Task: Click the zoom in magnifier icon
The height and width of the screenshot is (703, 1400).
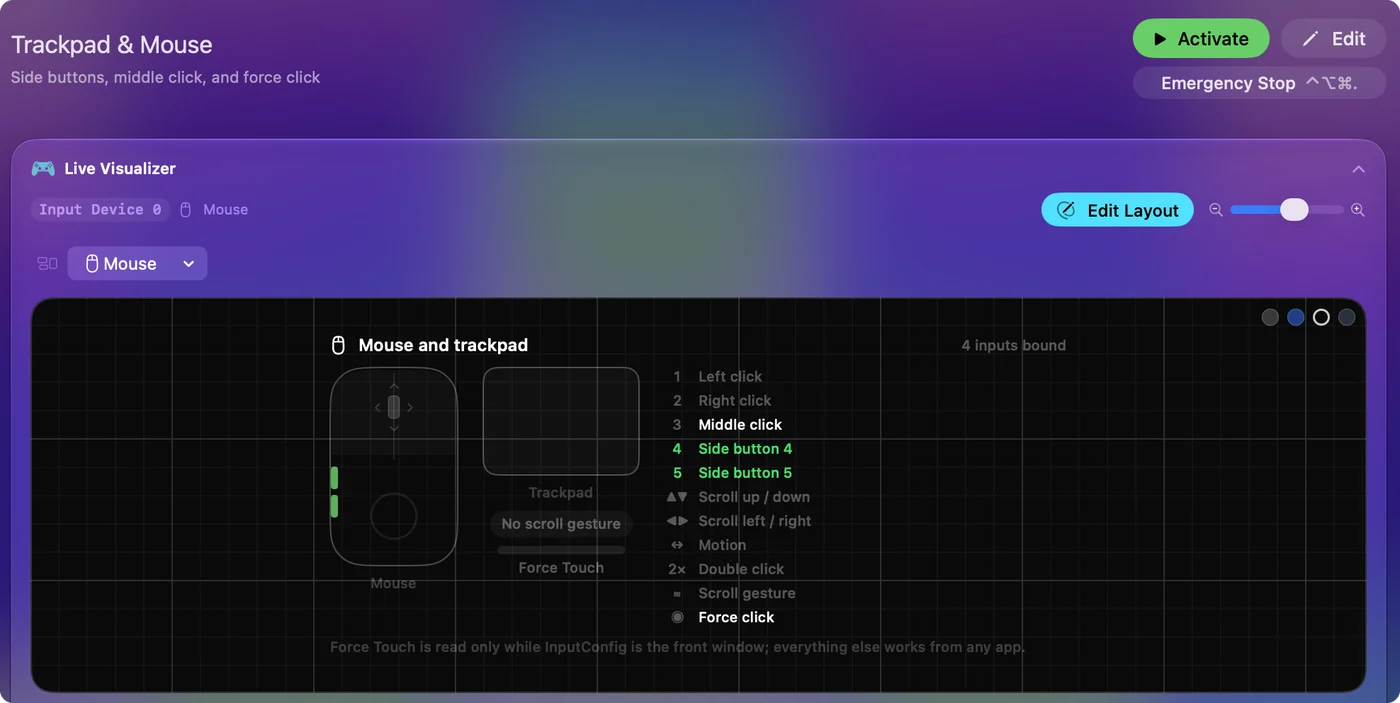Action: point(1358,210)
